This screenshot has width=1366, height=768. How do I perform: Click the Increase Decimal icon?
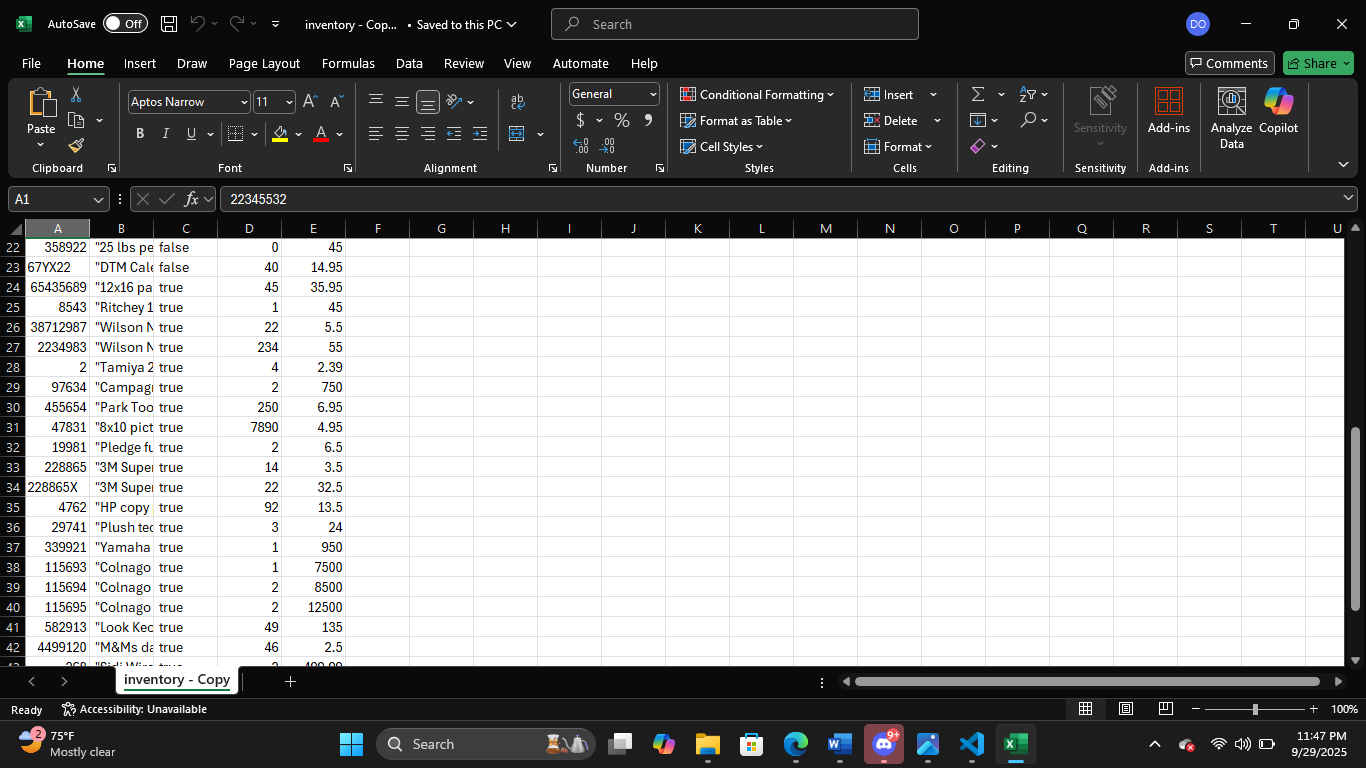click(581, 146)
